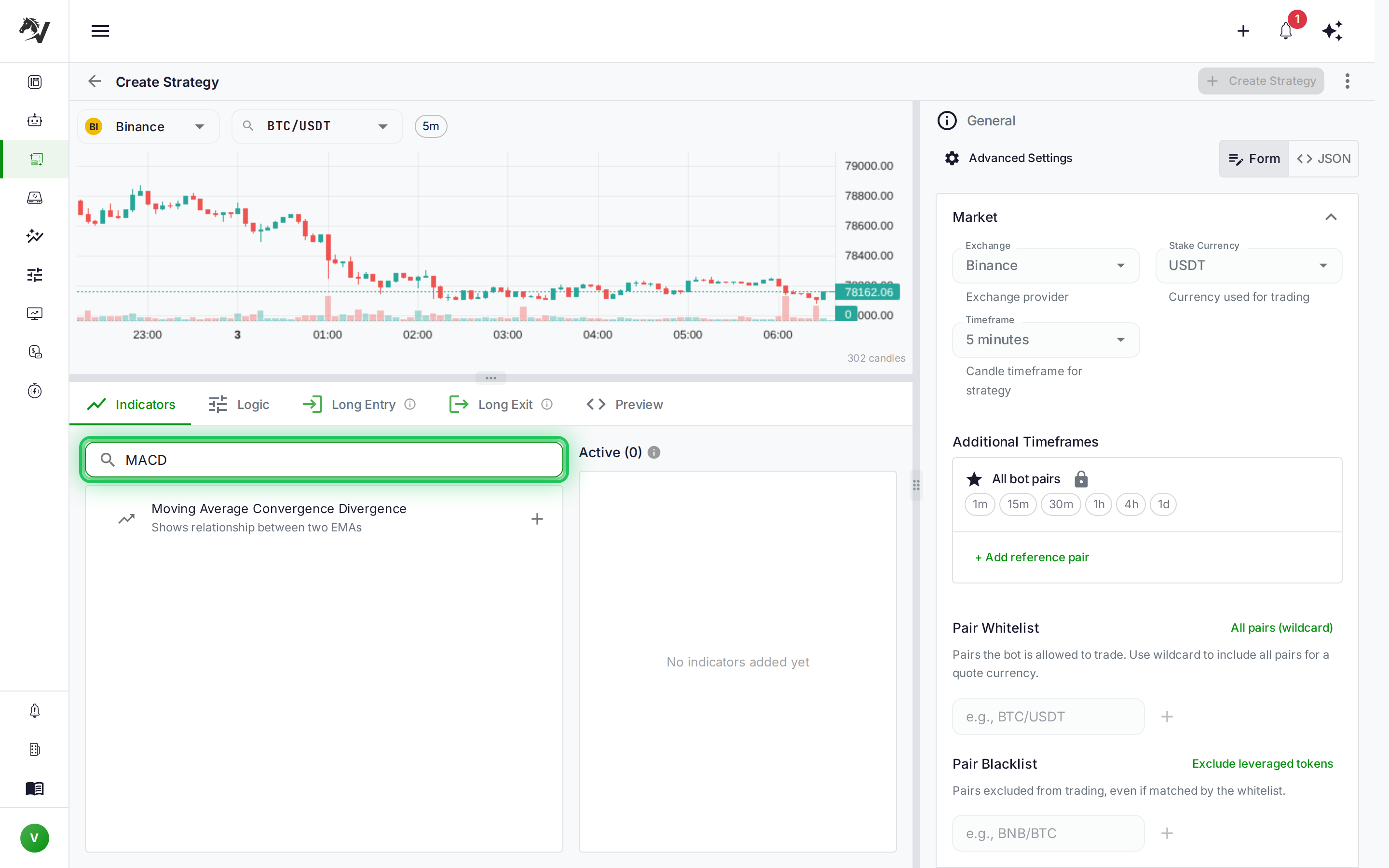This screenshot has height=868, width=1389.
Task: Open the three-dot more options menu
Action: 1347,81
